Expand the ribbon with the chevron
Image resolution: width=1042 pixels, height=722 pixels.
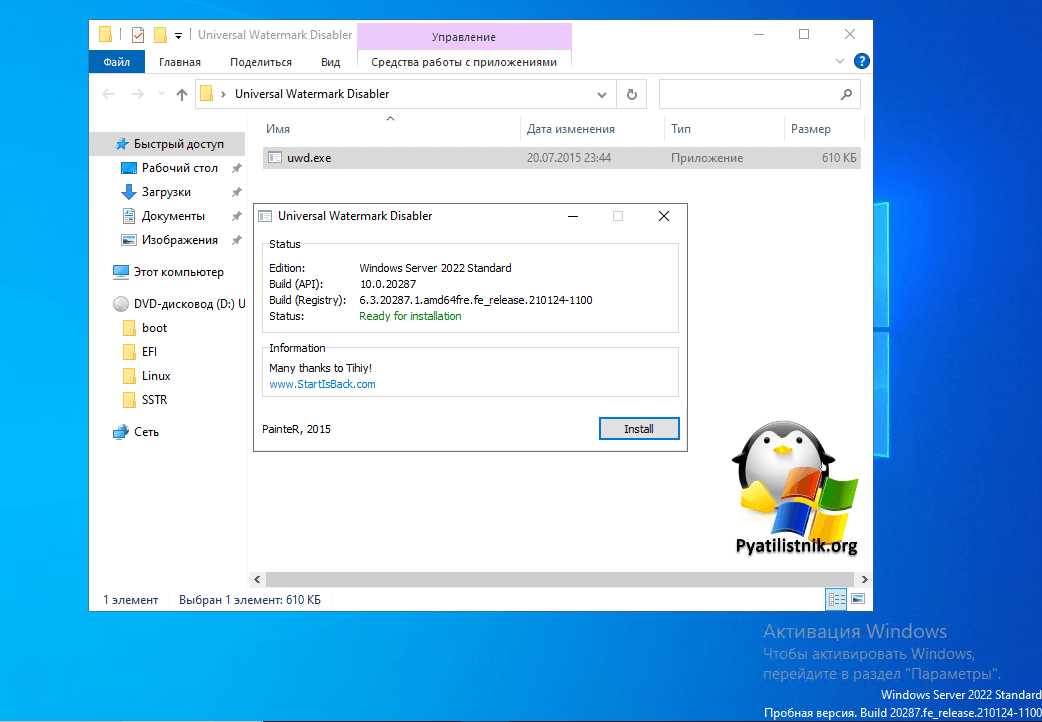(x=839, y=61)
